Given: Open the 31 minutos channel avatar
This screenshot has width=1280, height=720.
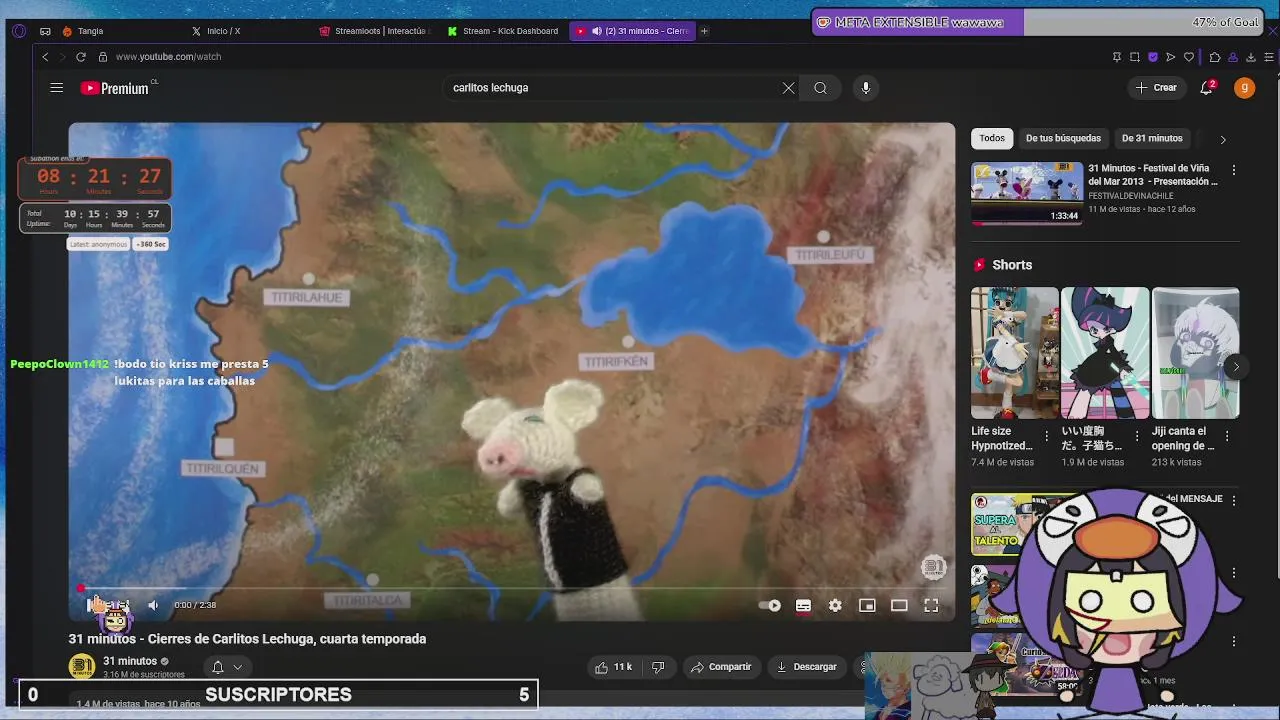Looking at the screenshot, I should coord(82,667).
